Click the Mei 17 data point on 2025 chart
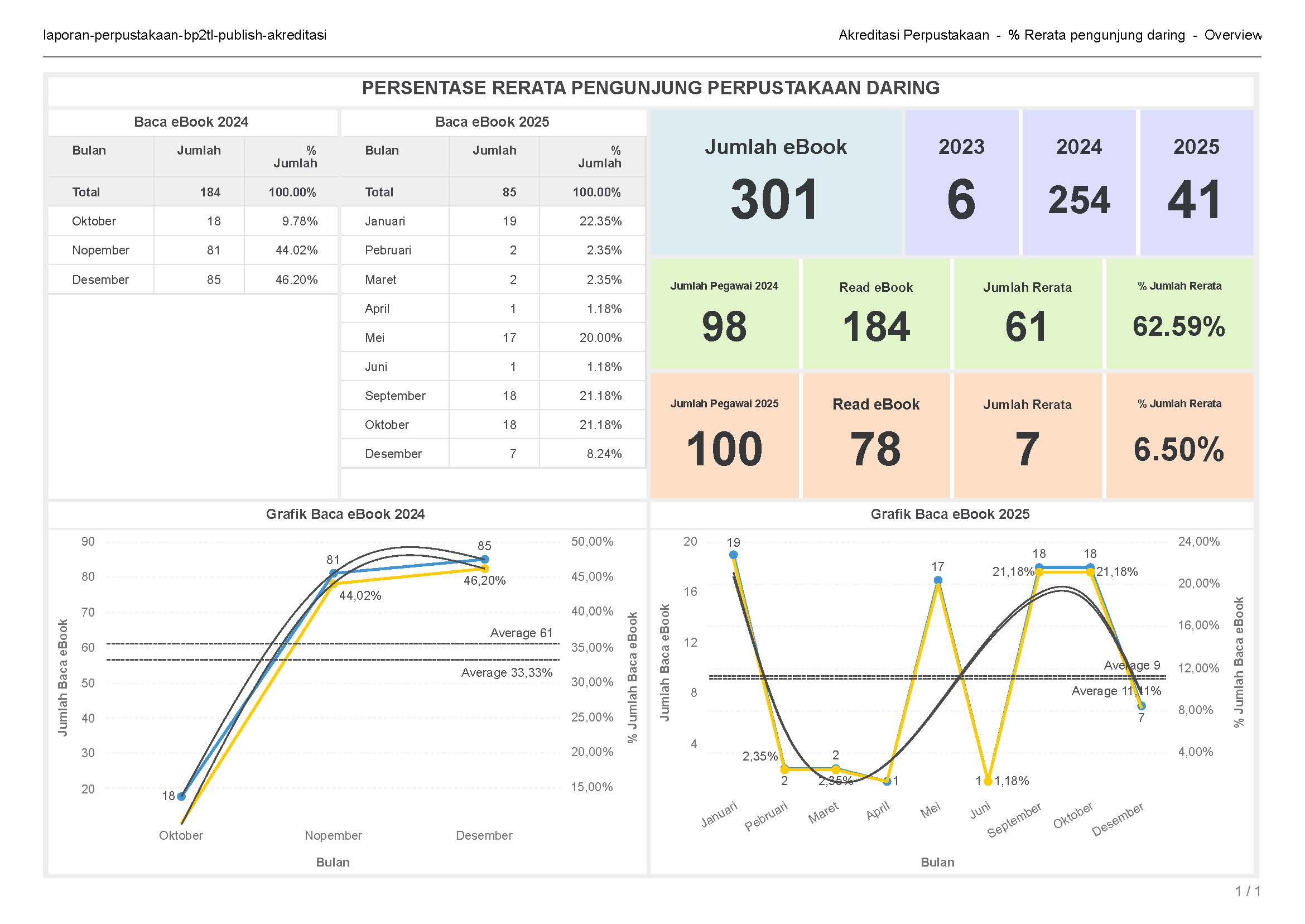 (x=937, y=580)
